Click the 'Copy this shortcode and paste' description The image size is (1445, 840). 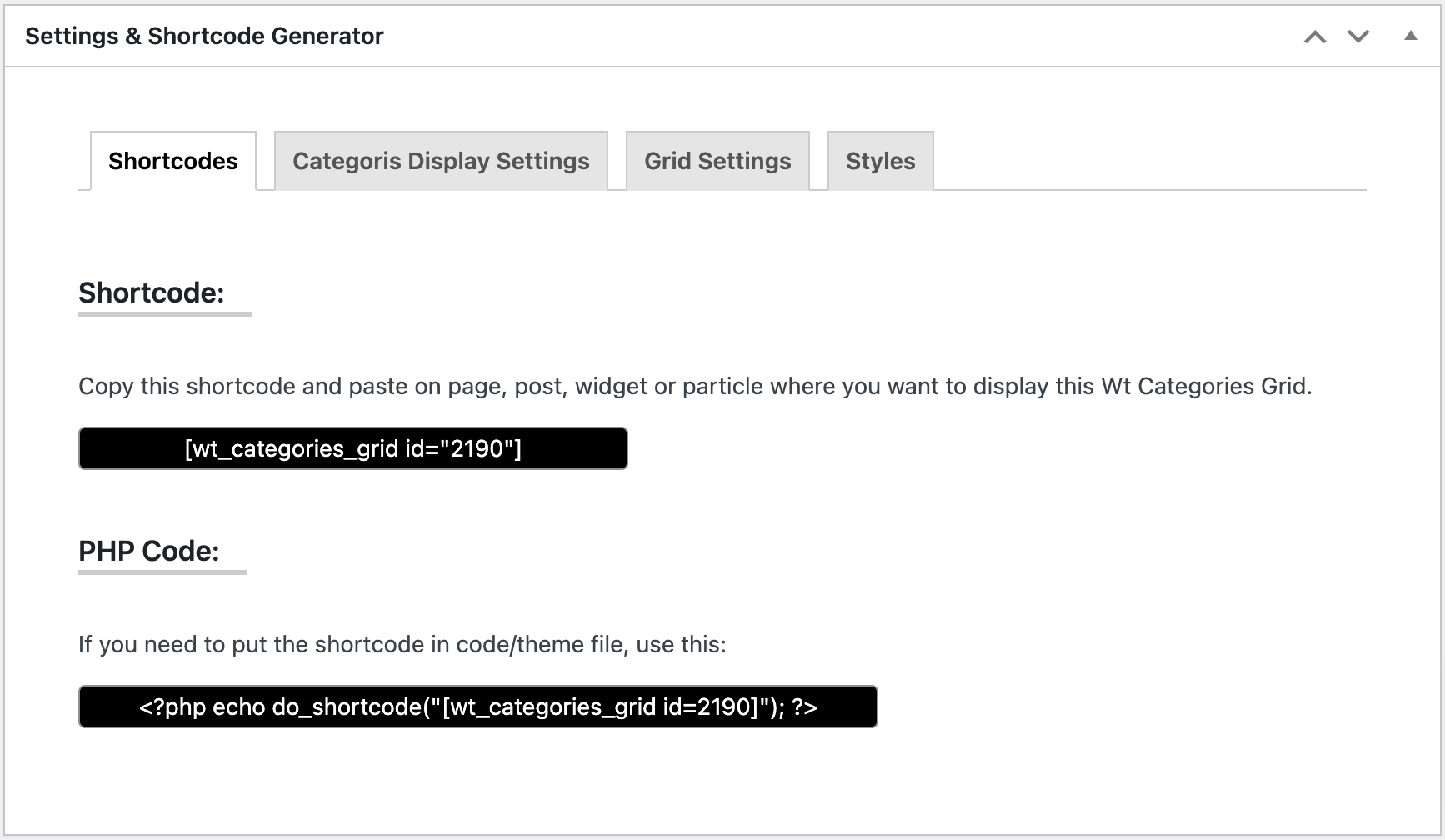click(x=695, y=387)
